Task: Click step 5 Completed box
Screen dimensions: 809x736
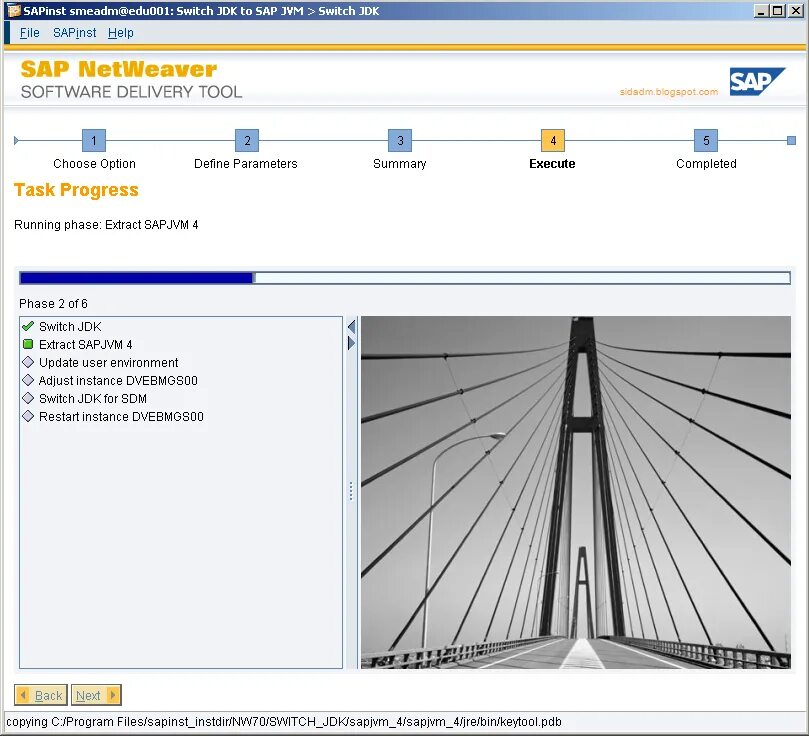Action: 706,140
